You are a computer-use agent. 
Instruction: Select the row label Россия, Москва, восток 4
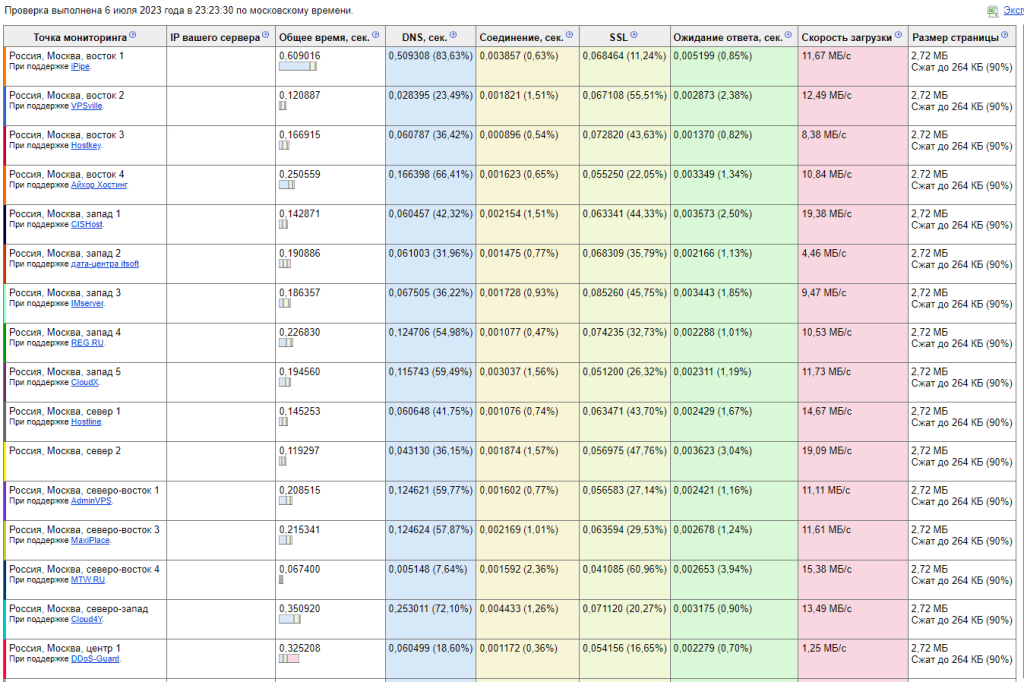click(x=67, y=174)
